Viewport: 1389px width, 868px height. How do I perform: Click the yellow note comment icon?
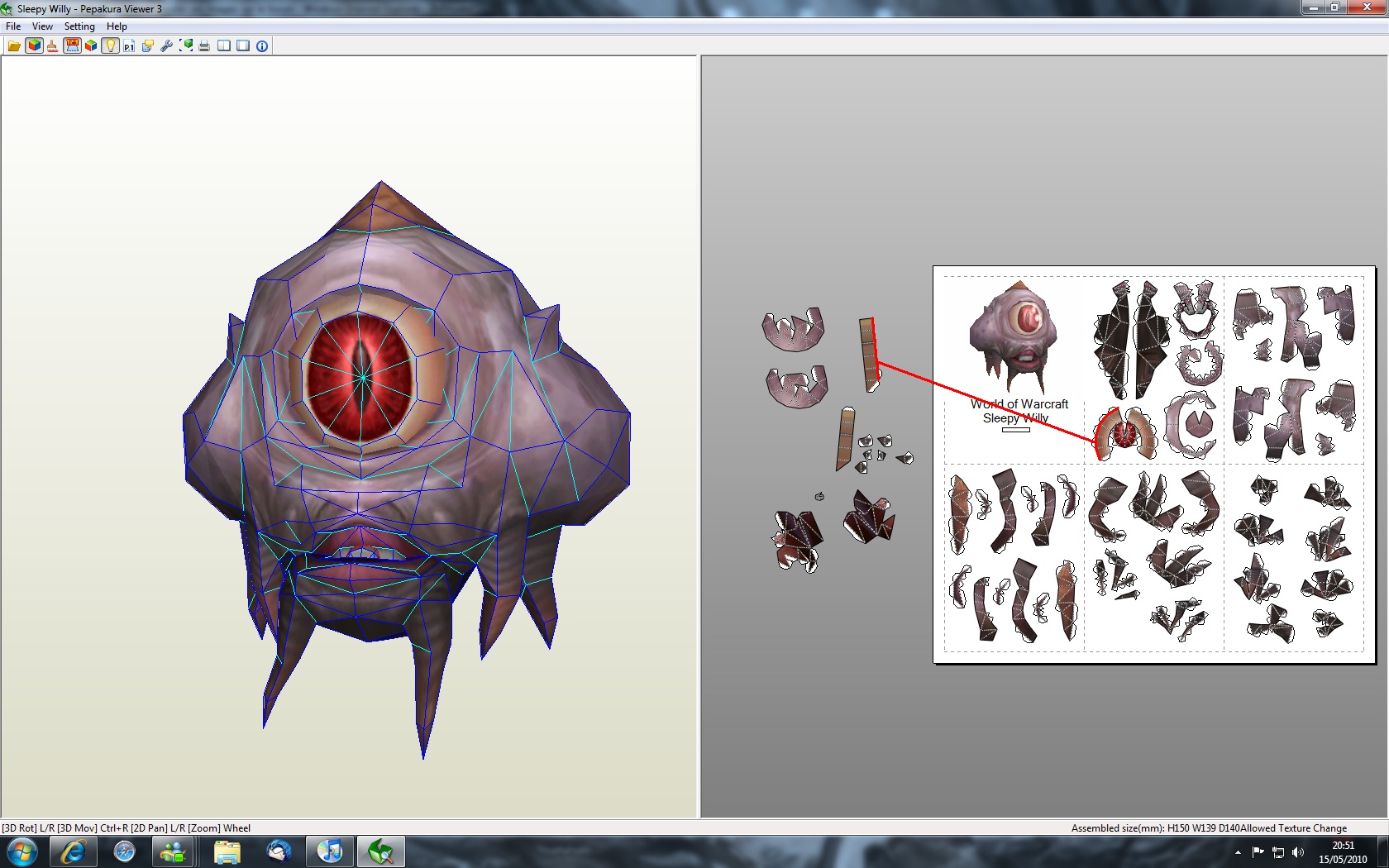pyautogui.click(x=148, y=46)
